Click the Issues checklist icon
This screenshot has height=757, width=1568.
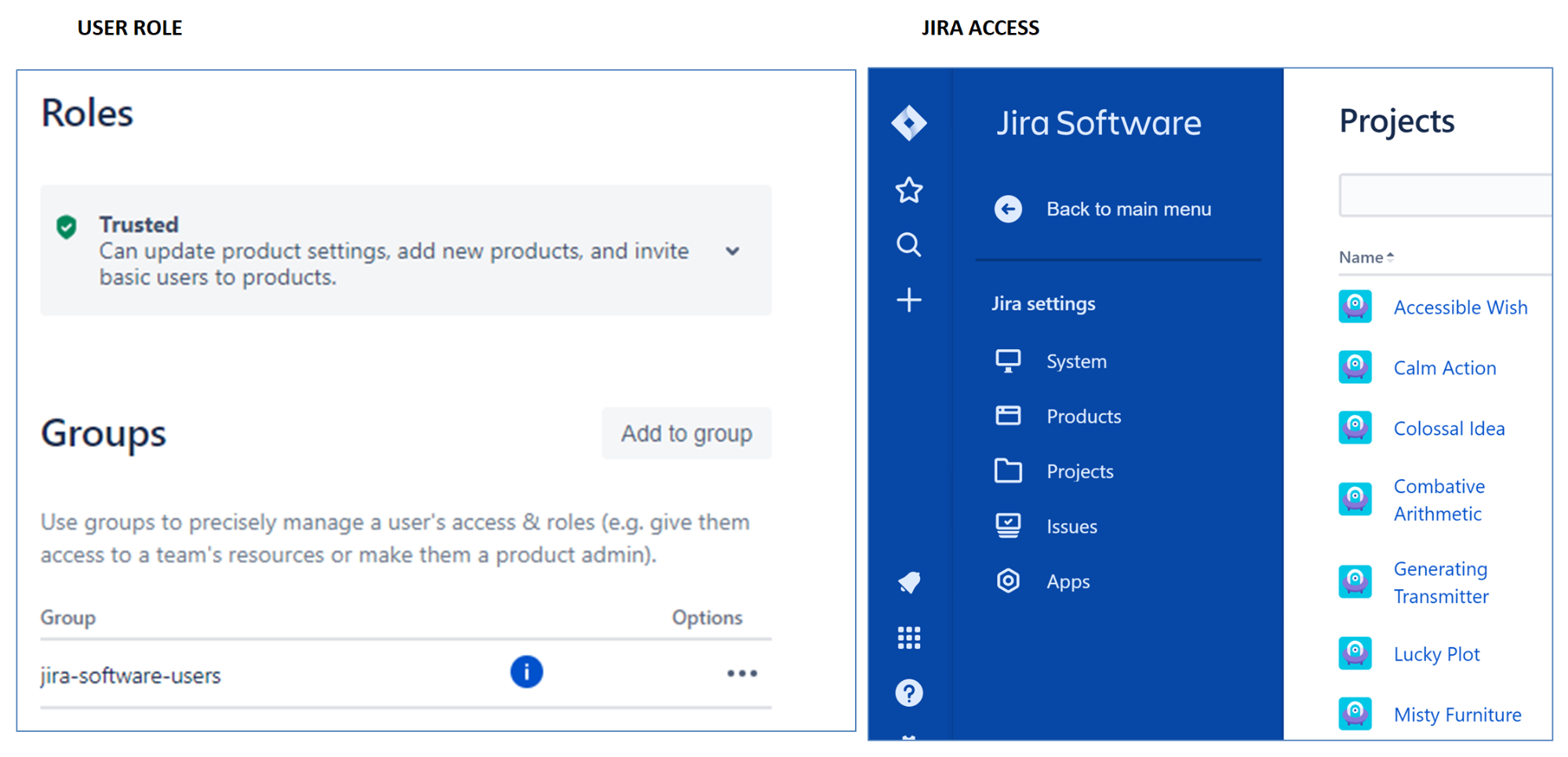click(x=1008, y=526)
